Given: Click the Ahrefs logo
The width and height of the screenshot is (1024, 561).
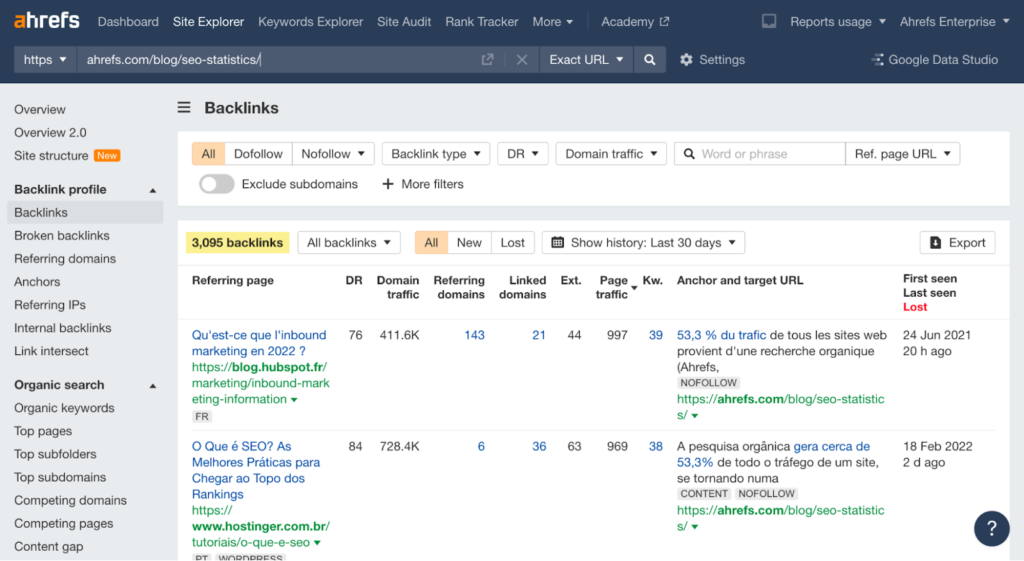Looking at the screenshot, I should [x=46, y=21].
